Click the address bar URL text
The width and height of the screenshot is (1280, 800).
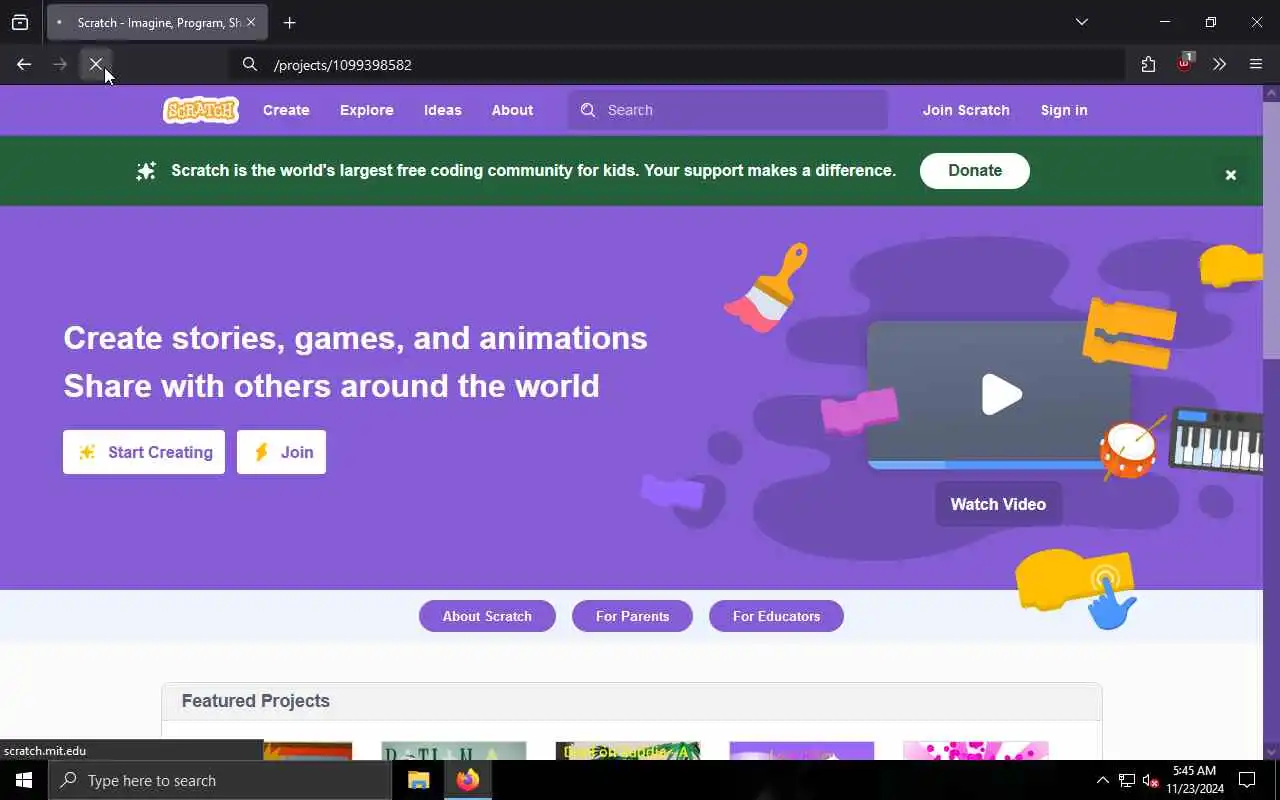[343, 65]
